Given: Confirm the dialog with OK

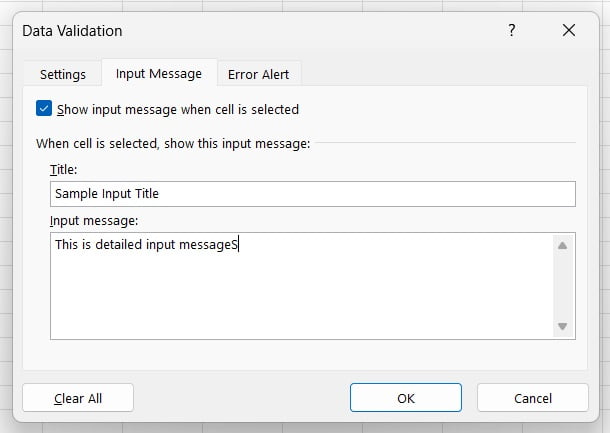Looking at the screenshot, I should coord(406,398).
